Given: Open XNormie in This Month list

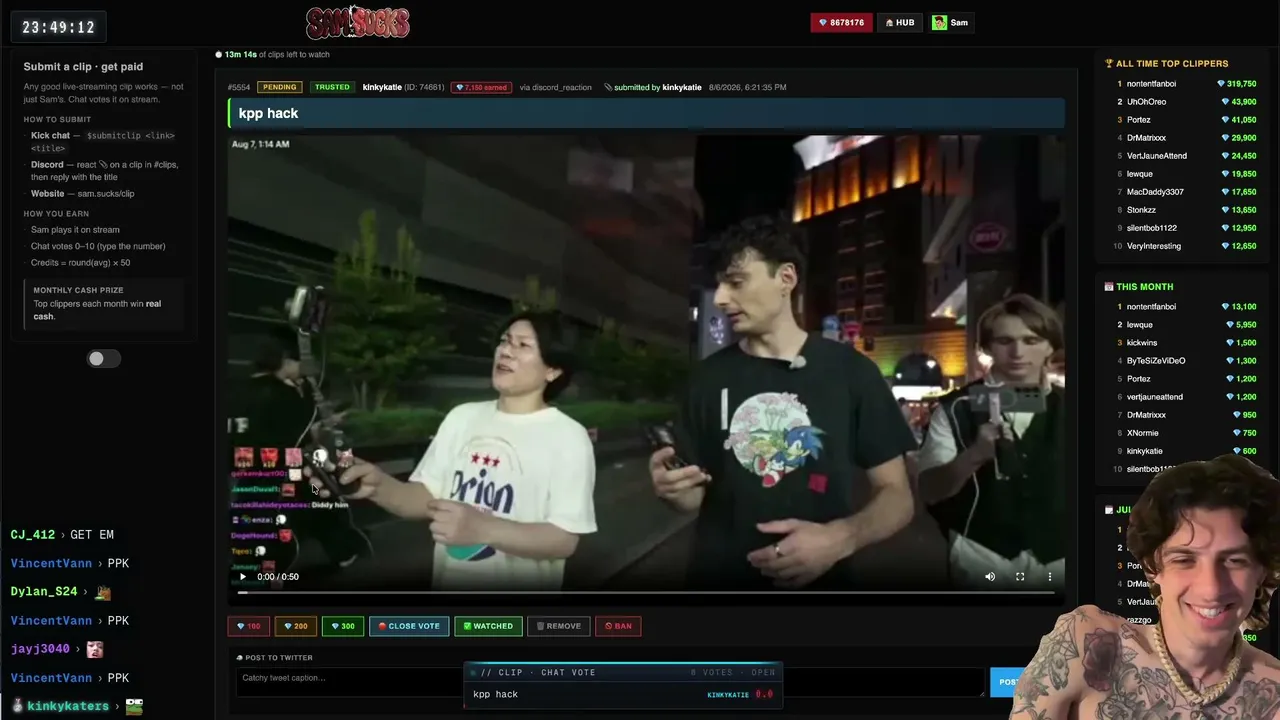Looking at the screenshot, I should click(x=1143, y=433).
